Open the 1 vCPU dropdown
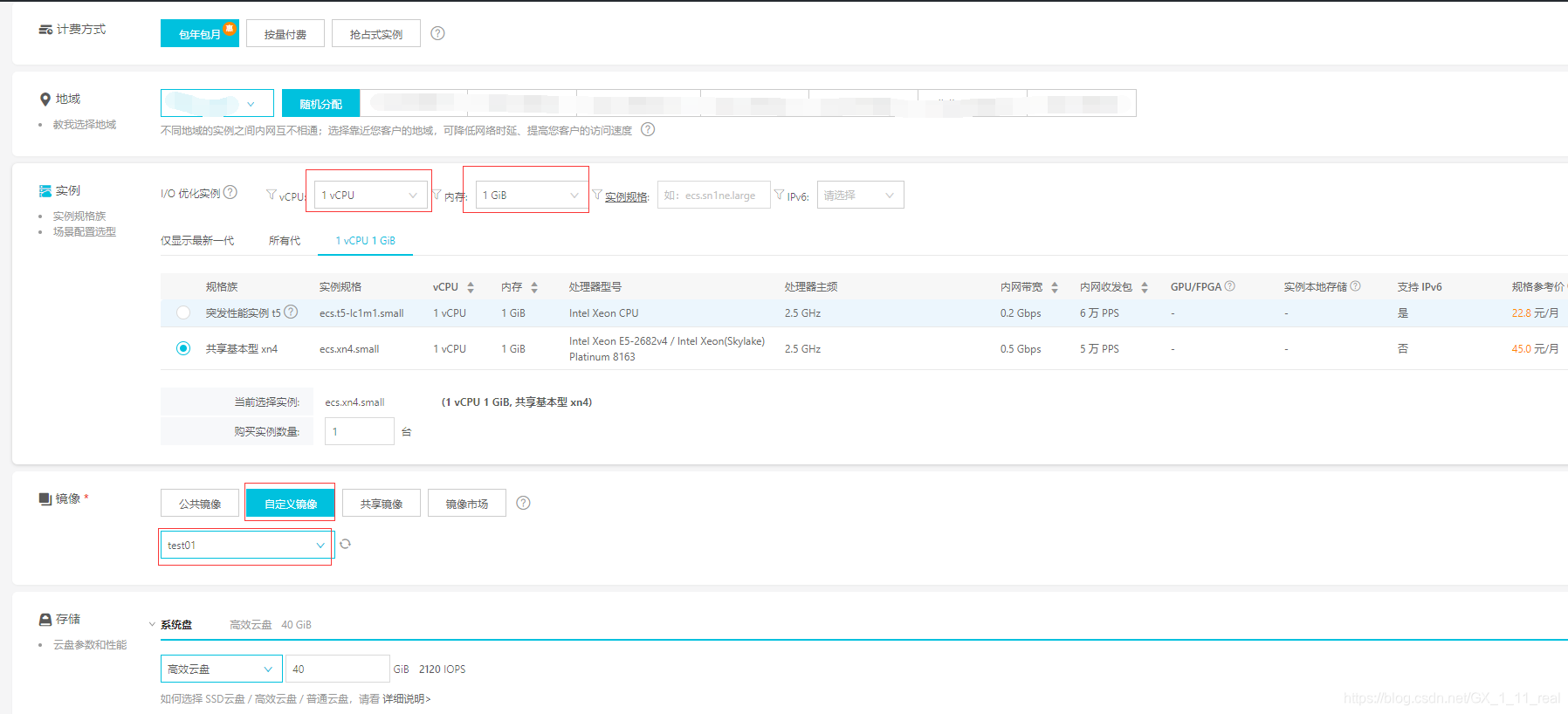The image size is (1568, 714). [x=370, y=195]
